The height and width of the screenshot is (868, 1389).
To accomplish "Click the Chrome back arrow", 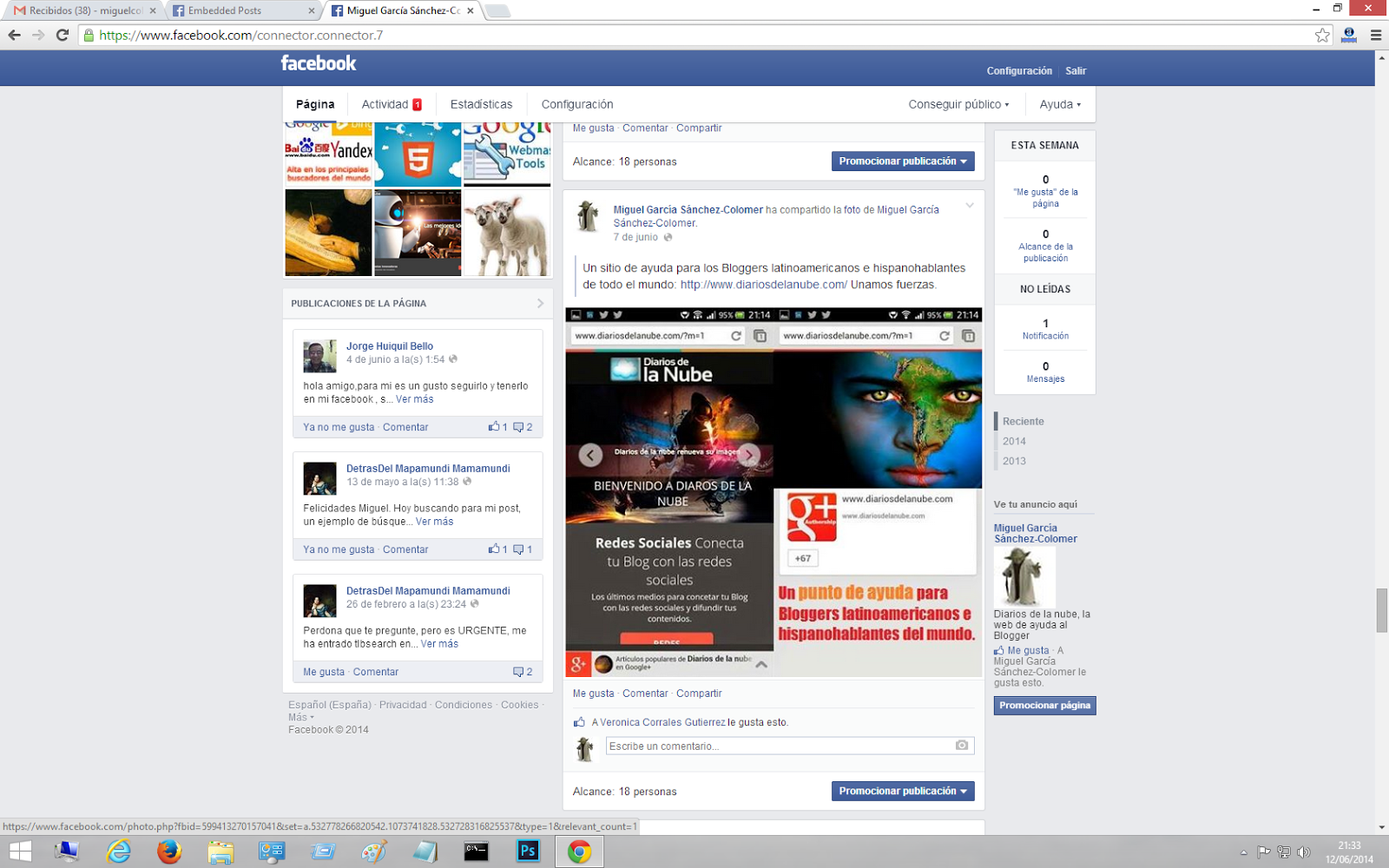I will pos(15,35).
